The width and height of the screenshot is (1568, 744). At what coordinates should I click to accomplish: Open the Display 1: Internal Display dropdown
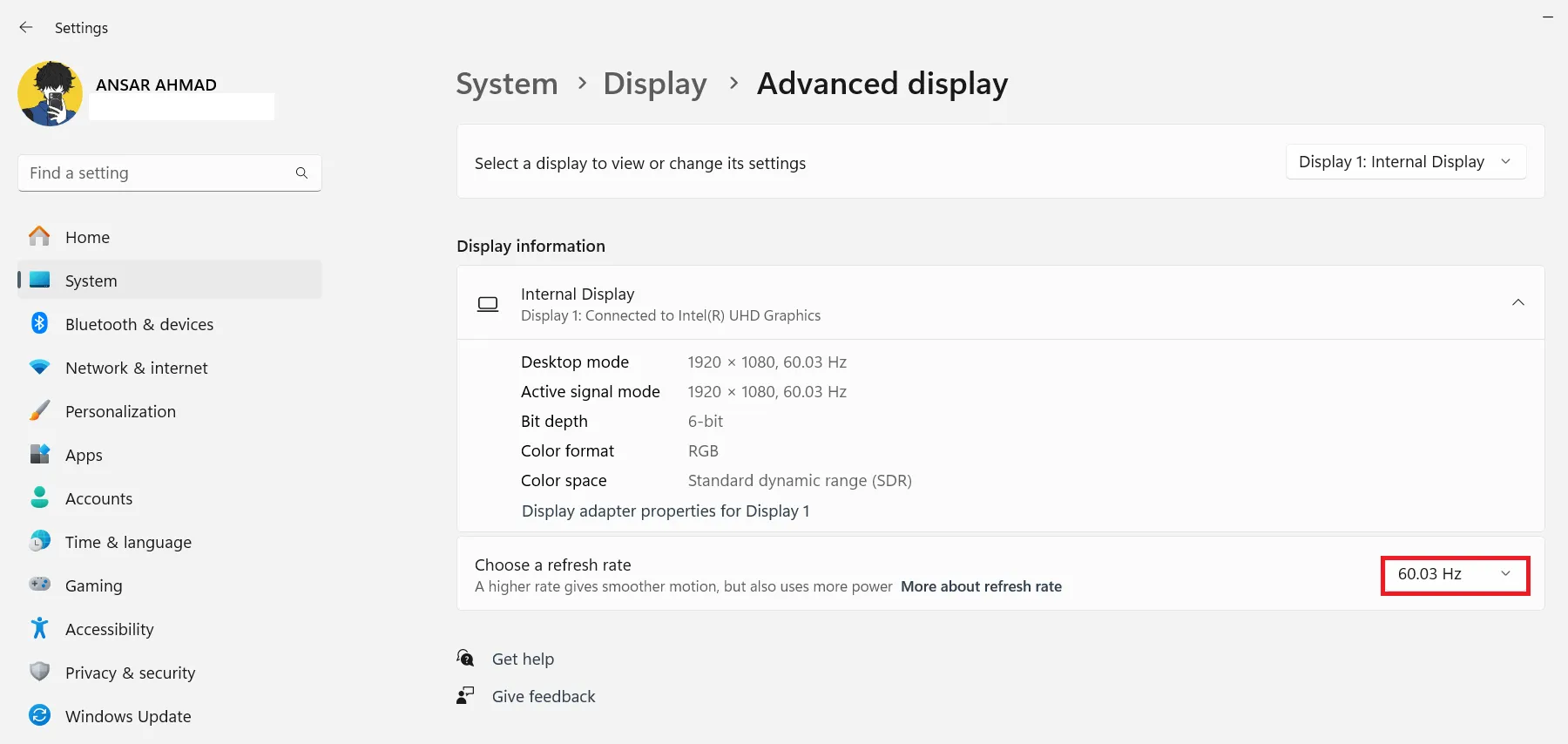coord(1404,162)
